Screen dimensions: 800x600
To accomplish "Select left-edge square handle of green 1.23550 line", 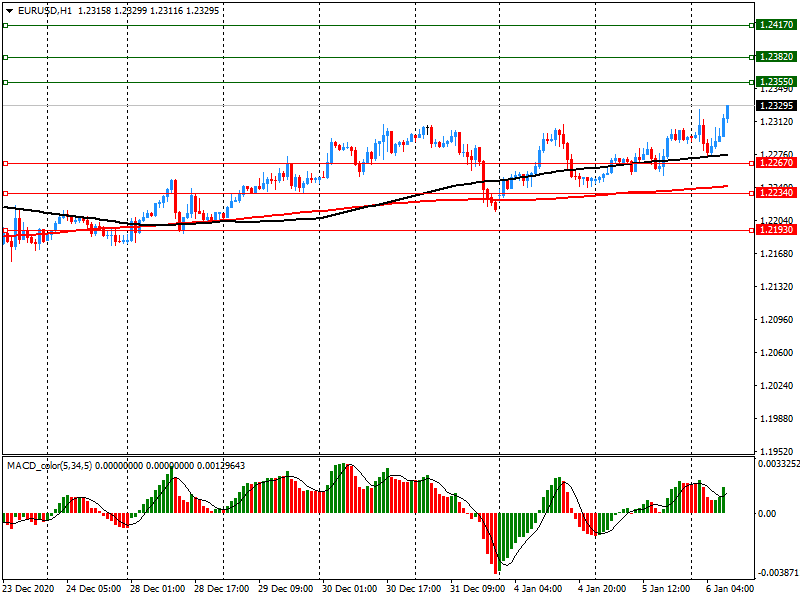I will point(5,82).
